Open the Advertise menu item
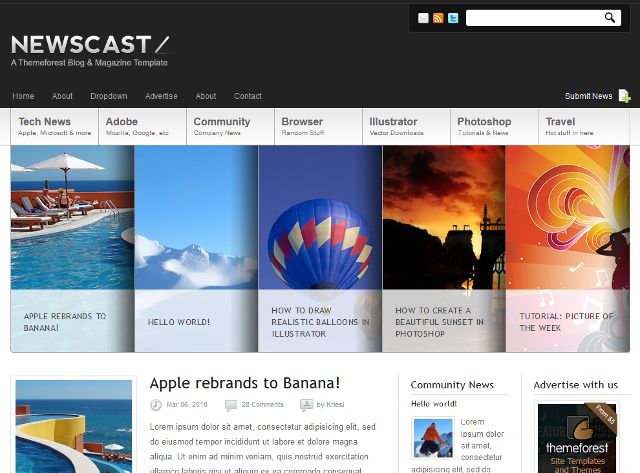Viewport: 640px width, 473px height. [x=161, y=96]
